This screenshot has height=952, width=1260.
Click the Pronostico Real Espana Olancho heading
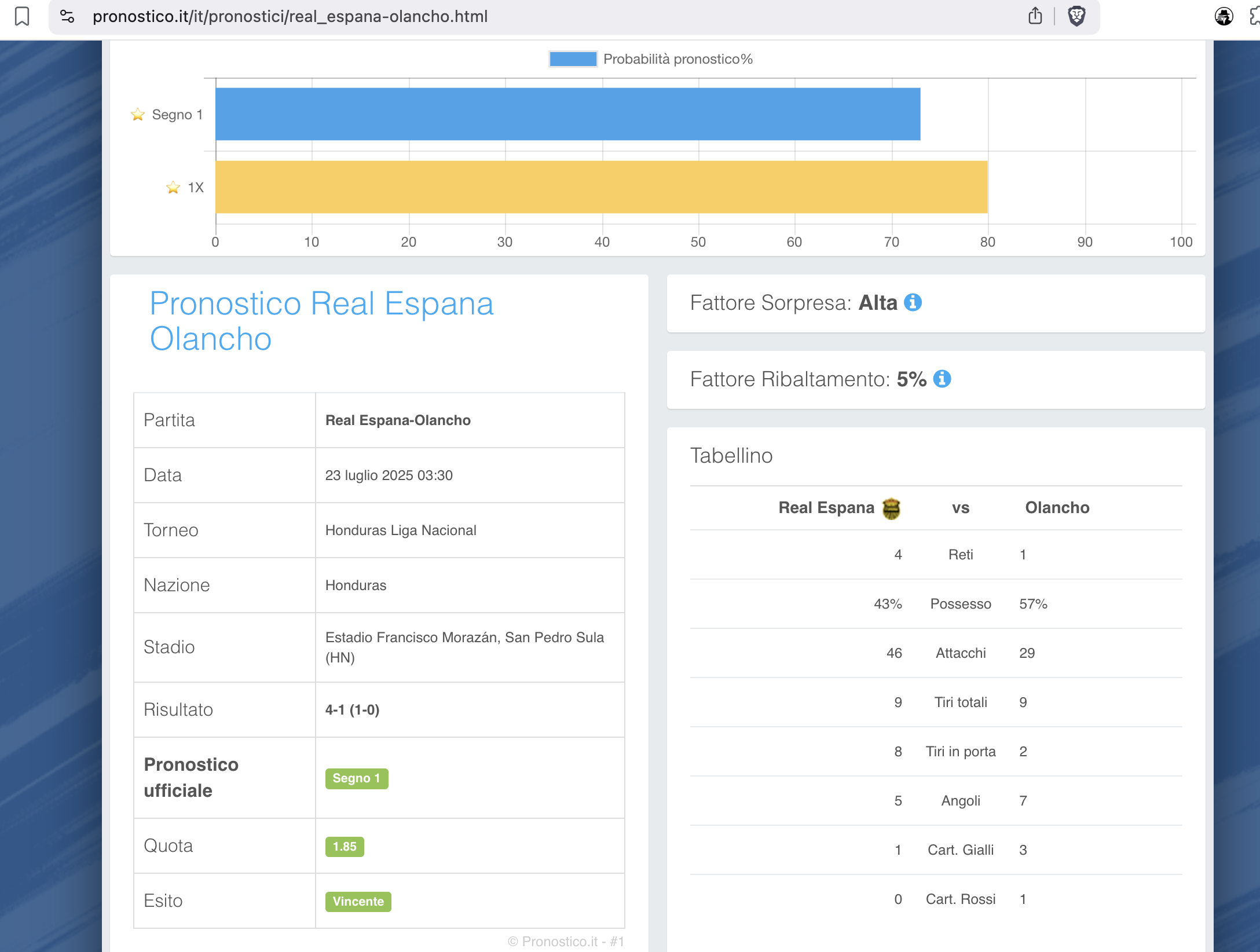coord(321,321)
